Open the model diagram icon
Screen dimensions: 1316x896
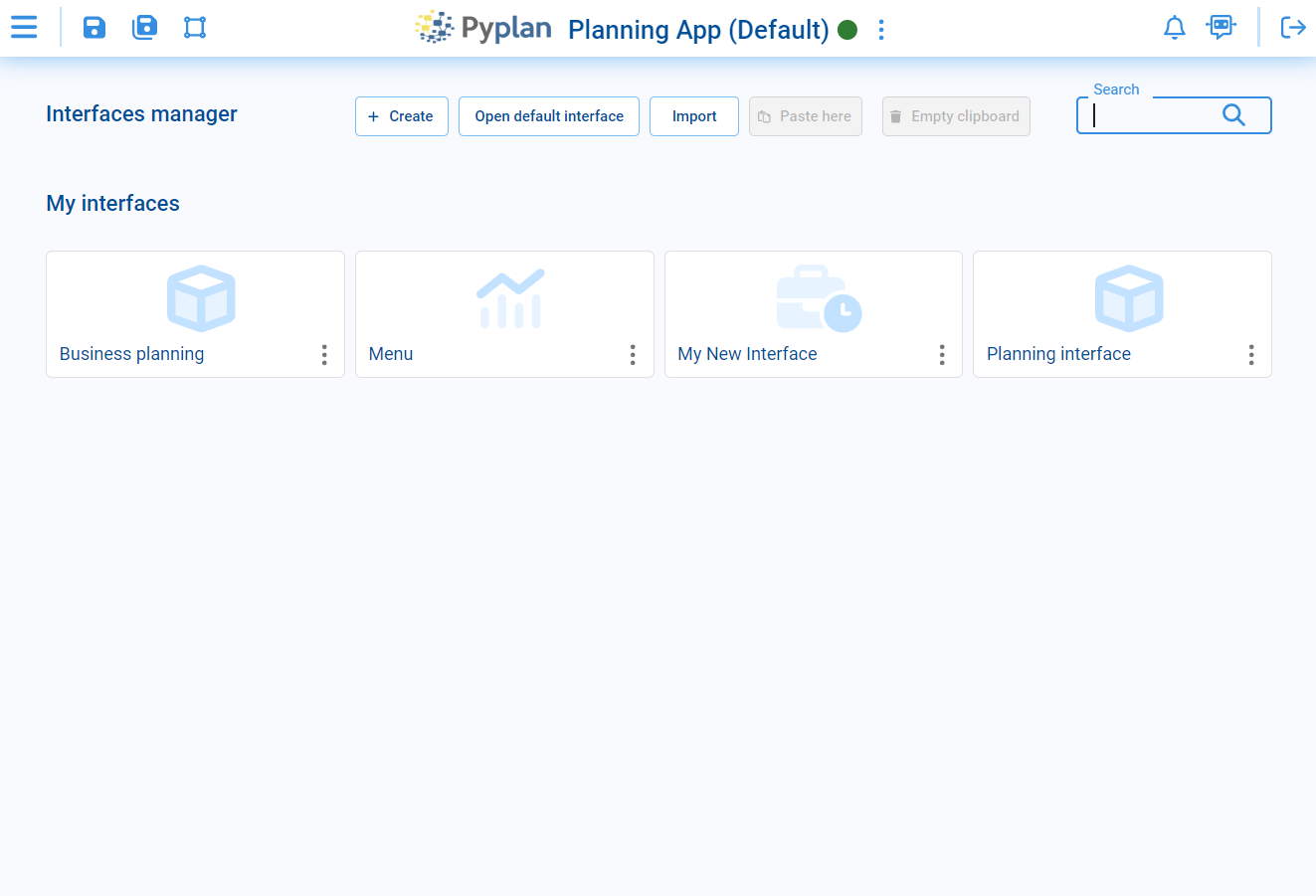pyautogui.click(x=195, y=27)
